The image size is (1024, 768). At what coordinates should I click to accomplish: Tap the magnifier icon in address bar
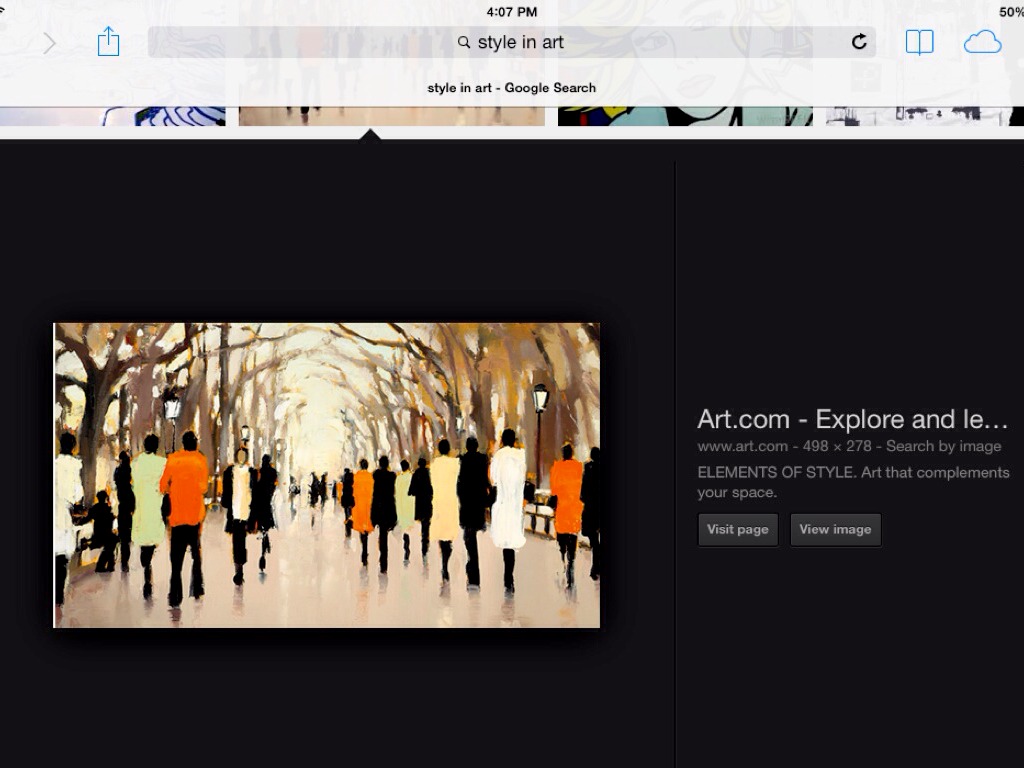[x=464, y=42]
